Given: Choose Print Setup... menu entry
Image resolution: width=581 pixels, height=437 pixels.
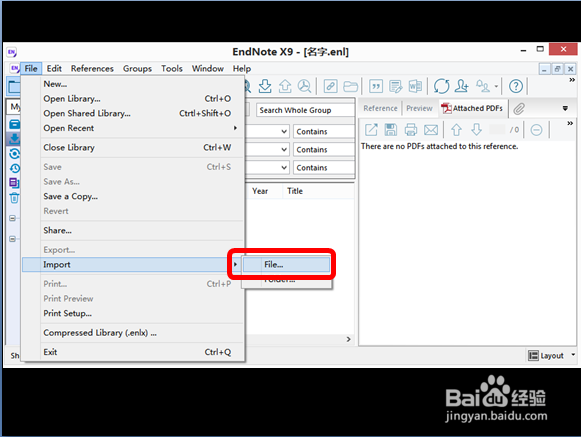Looking at the screenshot, I should [x=133, y=314].
